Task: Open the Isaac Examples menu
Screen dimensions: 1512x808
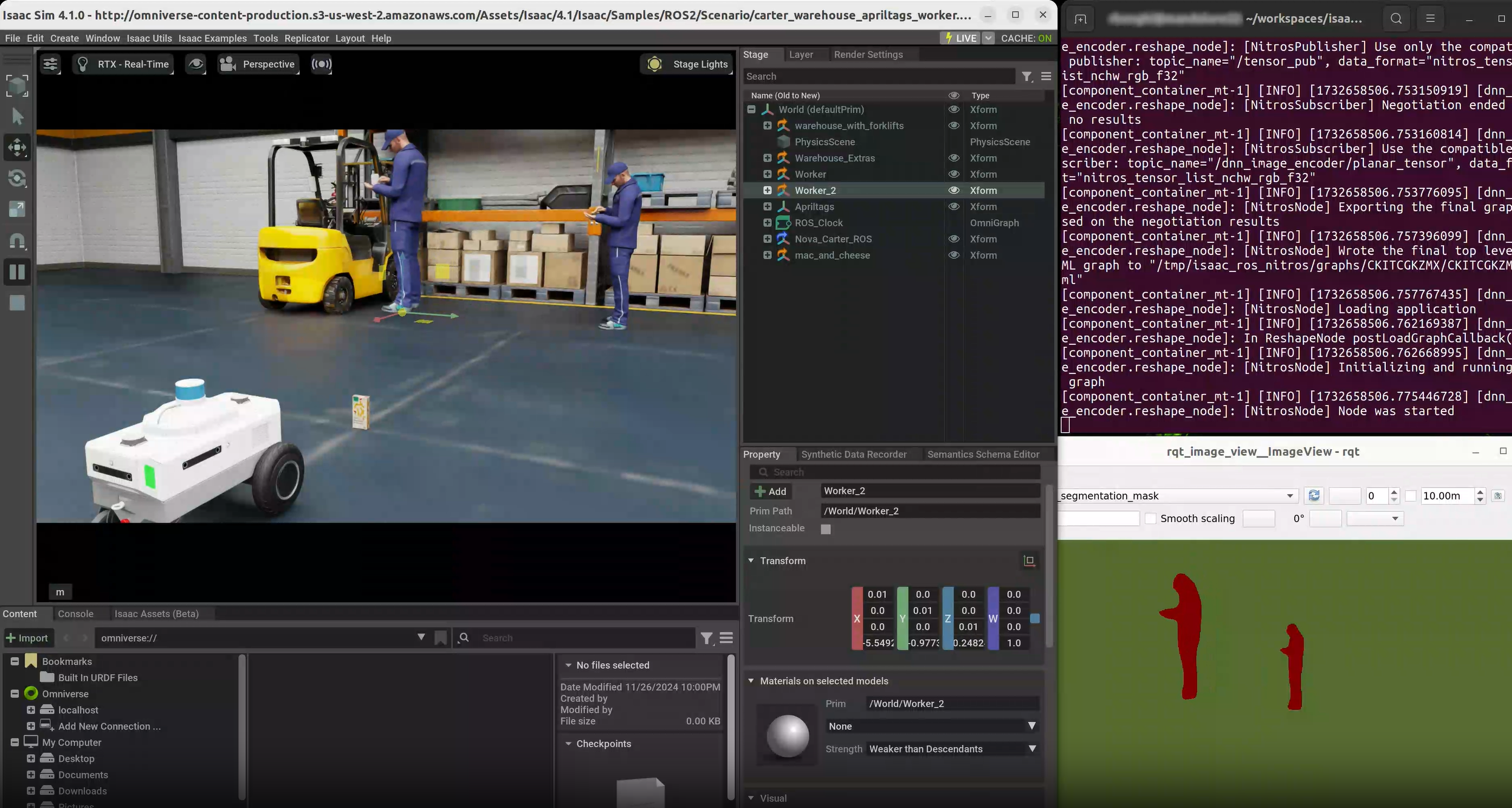Action: click(212, 38)
